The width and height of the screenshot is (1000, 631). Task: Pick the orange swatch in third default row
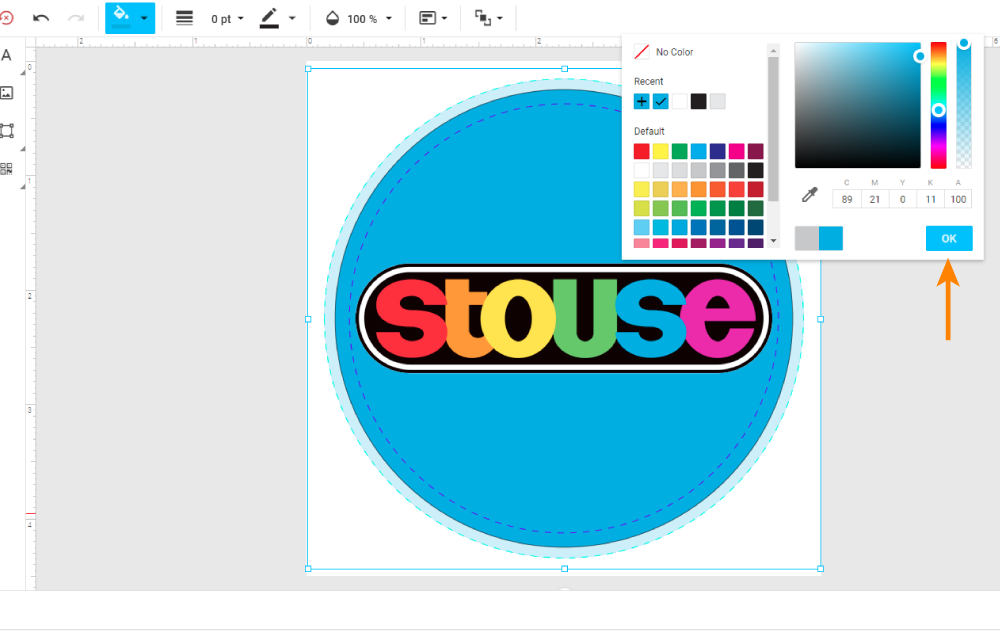[698, 189]
